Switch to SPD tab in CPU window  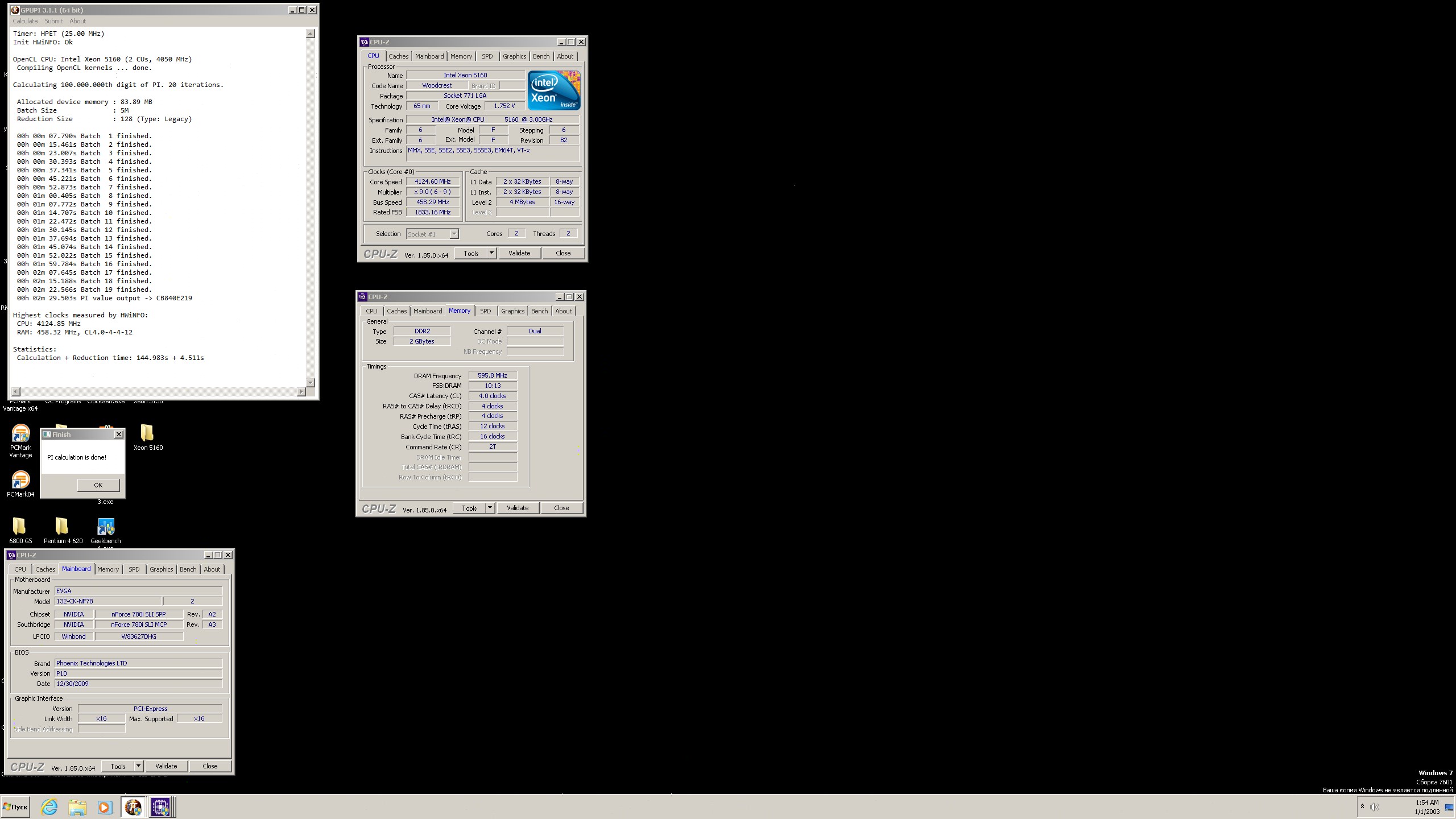tap(487, 56)
